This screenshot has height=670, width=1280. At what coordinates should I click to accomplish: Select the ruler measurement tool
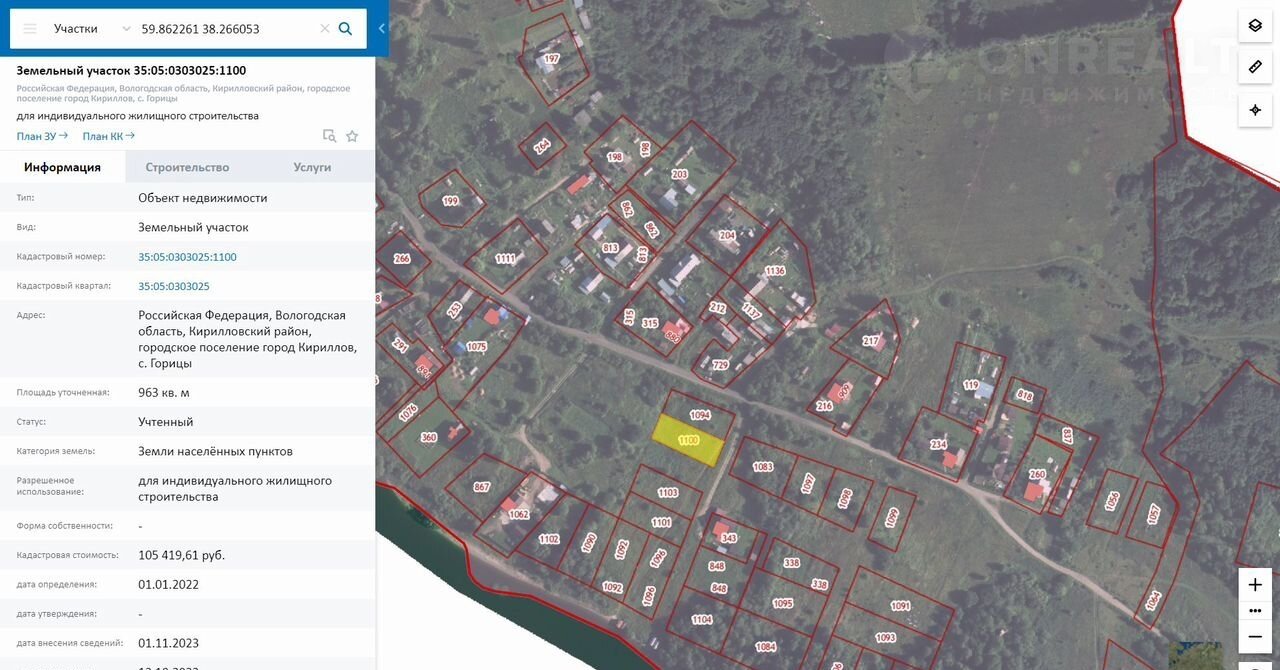coord(1255,67)
